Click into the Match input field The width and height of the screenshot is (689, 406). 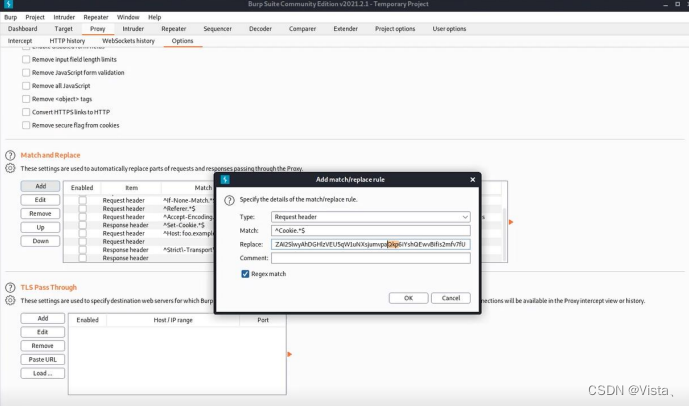pos(370,230)
